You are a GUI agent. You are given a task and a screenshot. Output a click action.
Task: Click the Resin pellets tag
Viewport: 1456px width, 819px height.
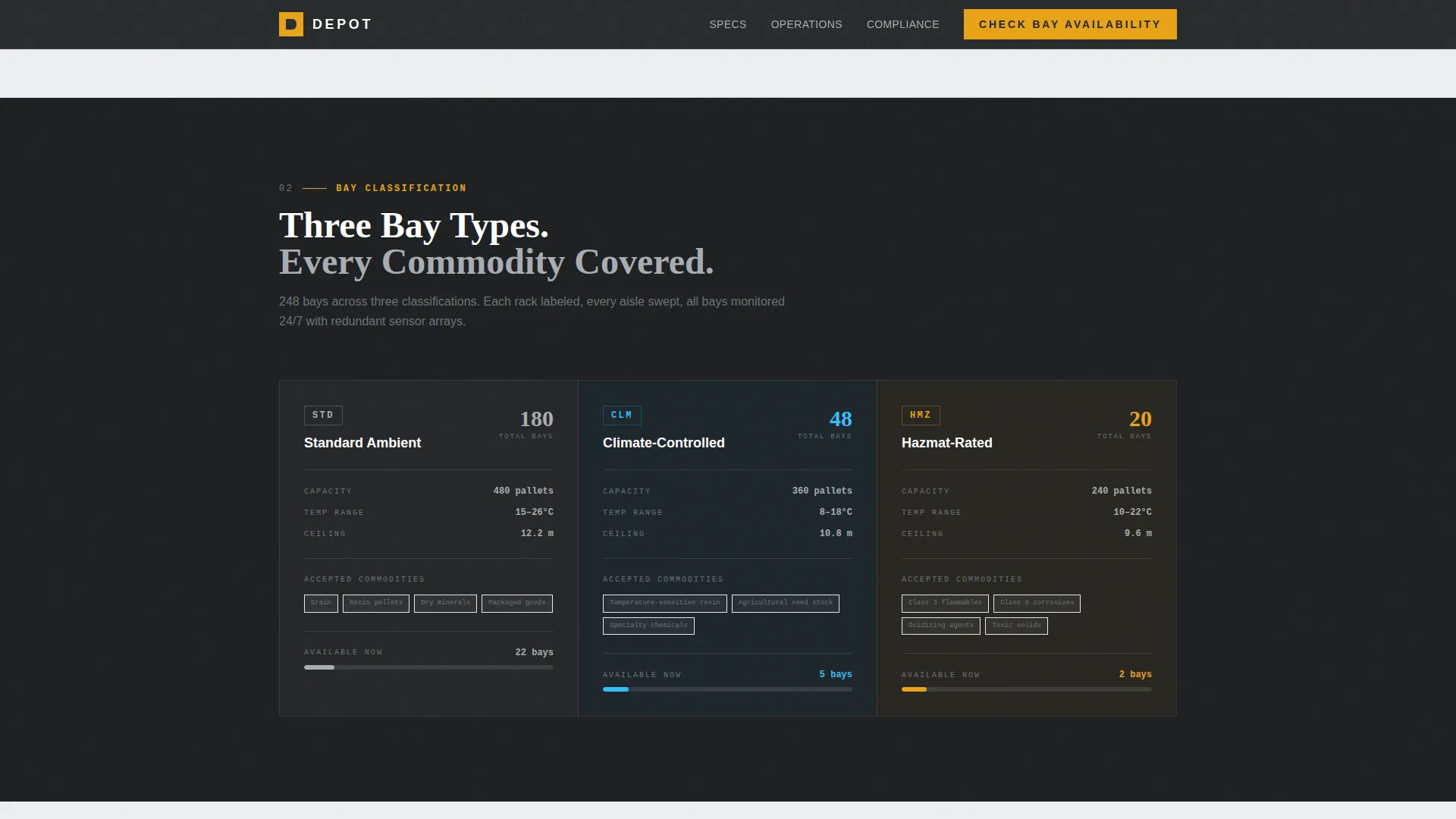(x=376, y=603)
